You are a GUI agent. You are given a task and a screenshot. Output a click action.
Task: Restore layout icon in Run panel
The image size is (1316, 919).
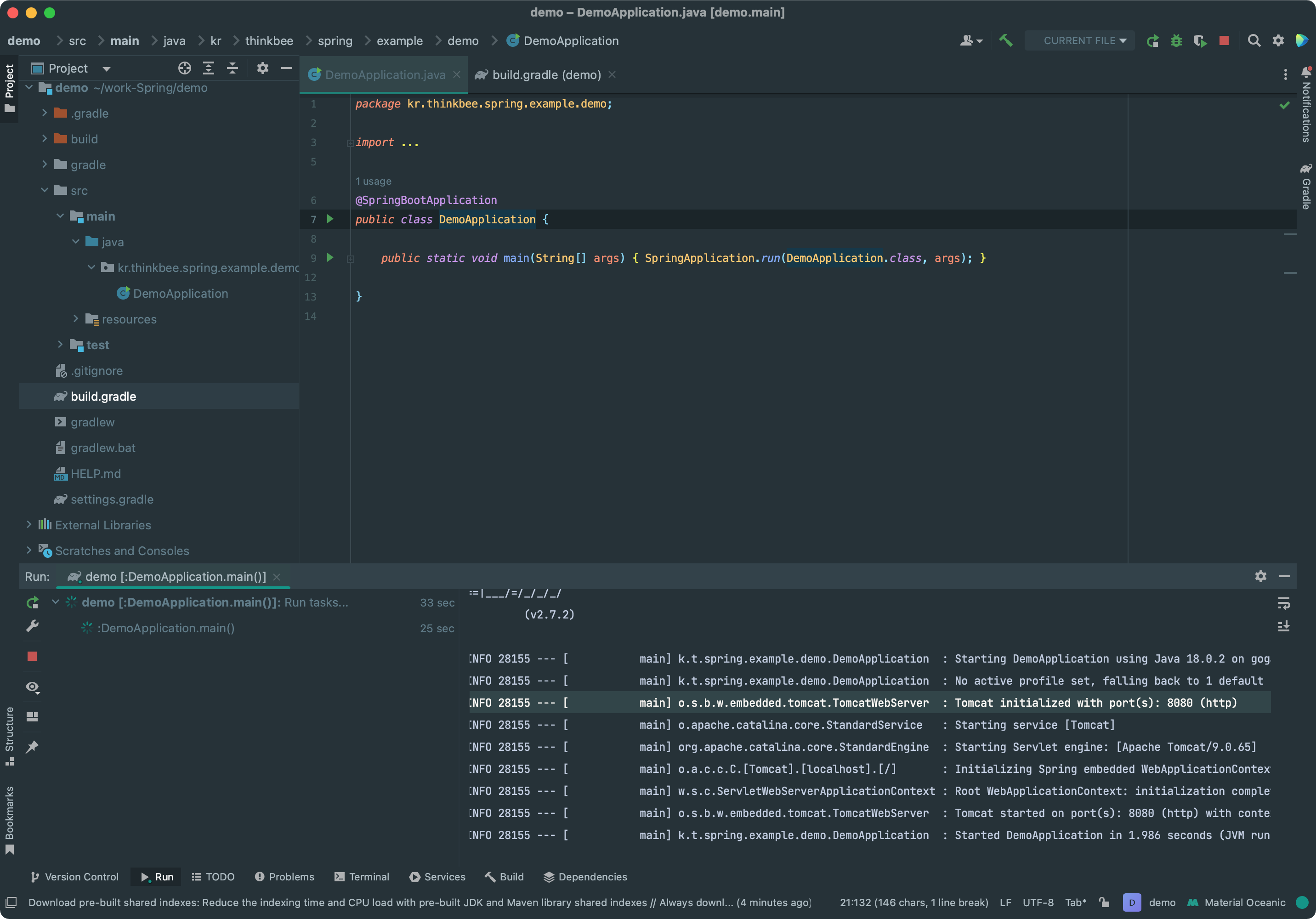click(32, 717)
